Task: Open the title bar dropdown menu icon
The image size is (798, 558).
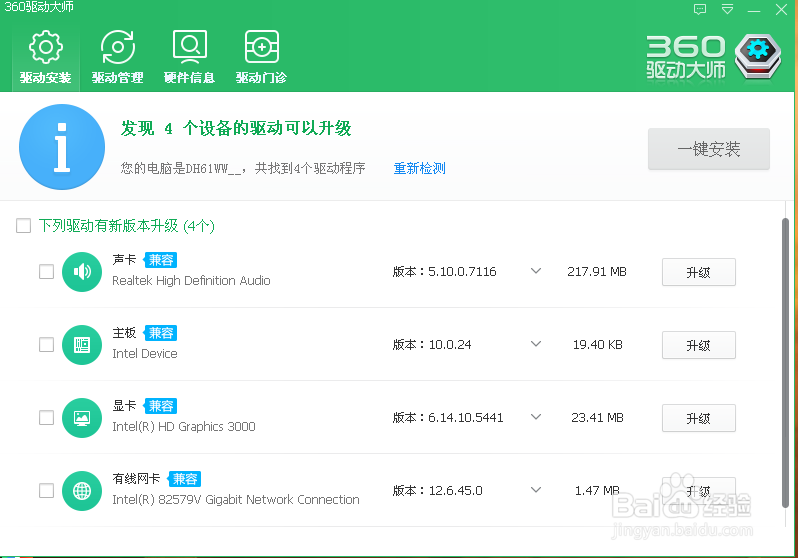Action: pos(728,9)
